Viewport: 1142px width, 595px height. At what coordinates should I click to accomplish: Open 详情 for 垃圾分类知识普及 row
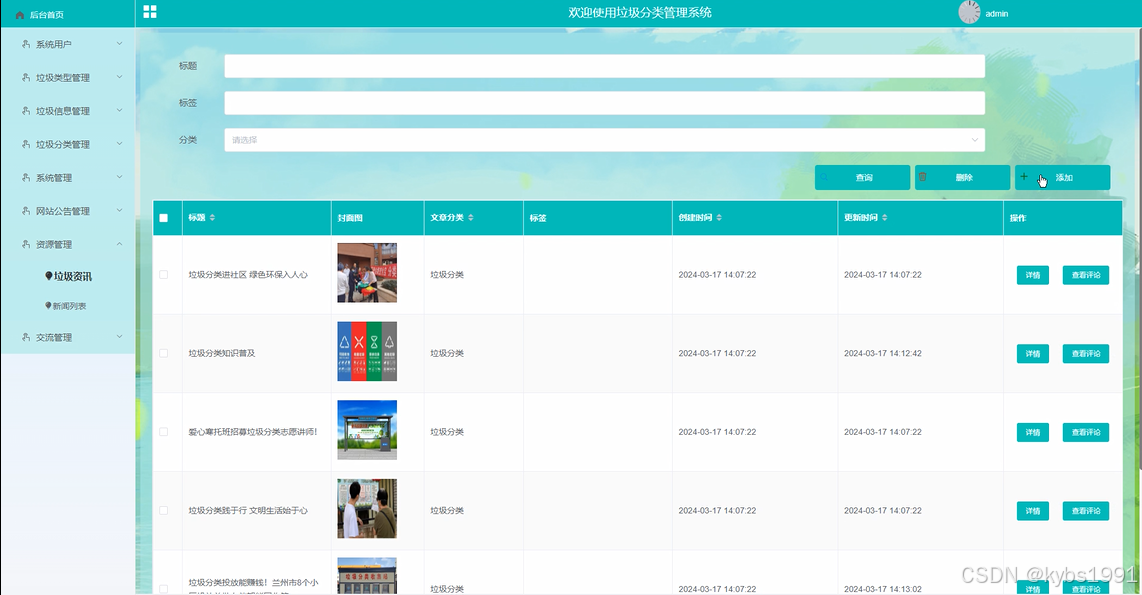click(1033, 353)
